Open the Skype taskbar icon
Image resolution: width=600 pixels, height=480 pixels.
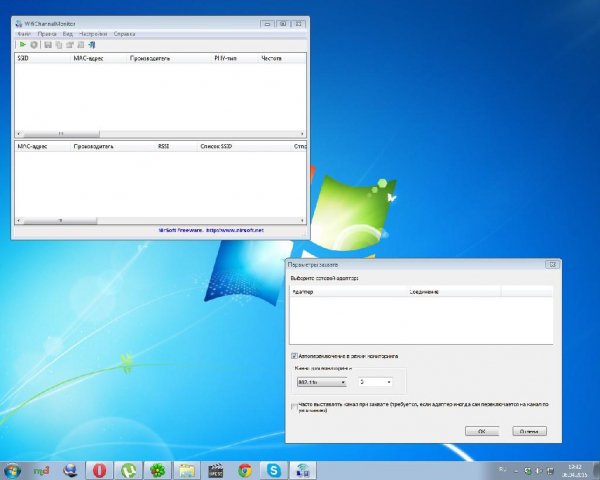point(274,470)
